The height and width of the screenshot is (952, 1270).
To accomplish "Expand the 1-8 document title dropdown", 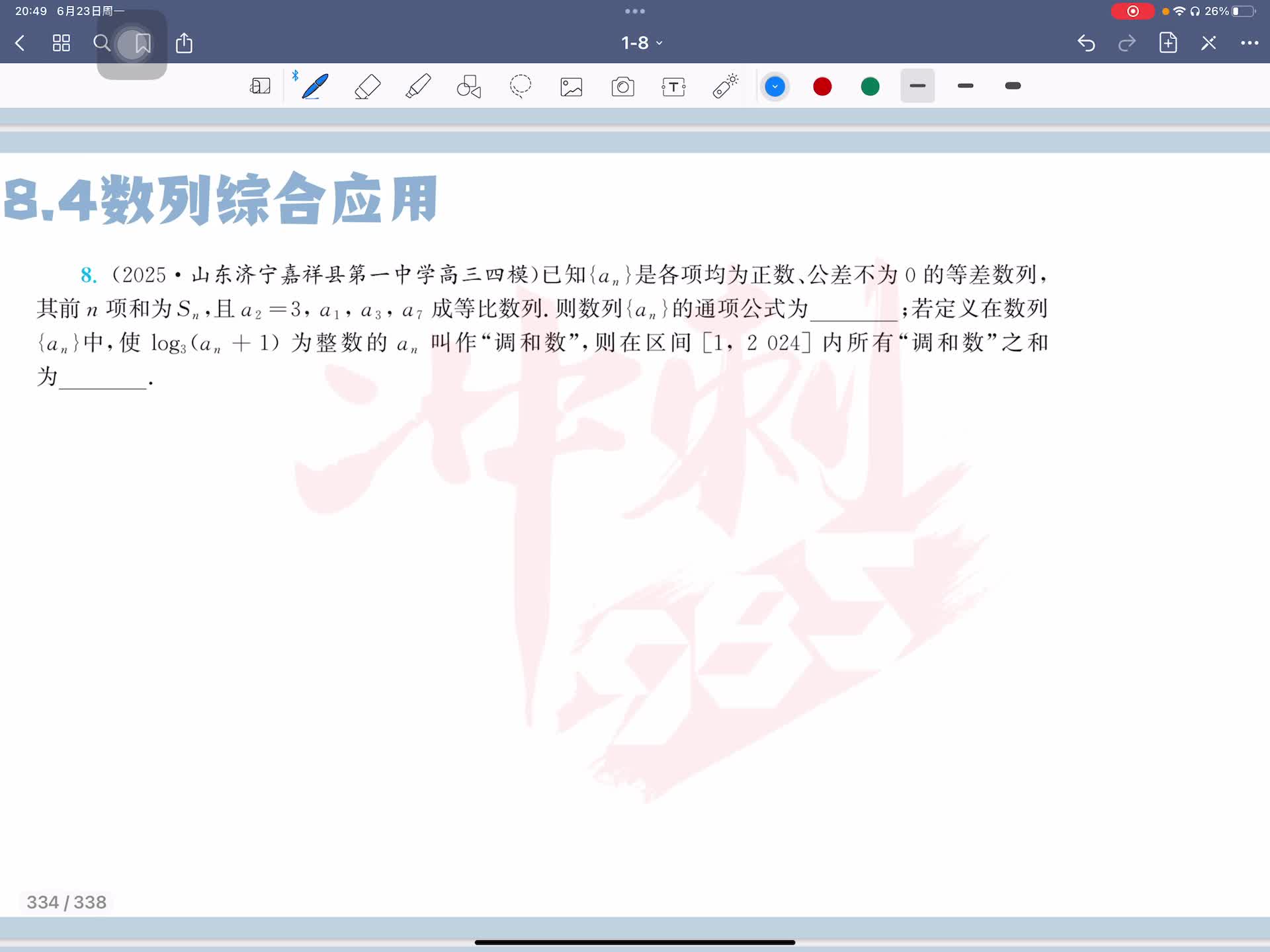I will (641, 43).
